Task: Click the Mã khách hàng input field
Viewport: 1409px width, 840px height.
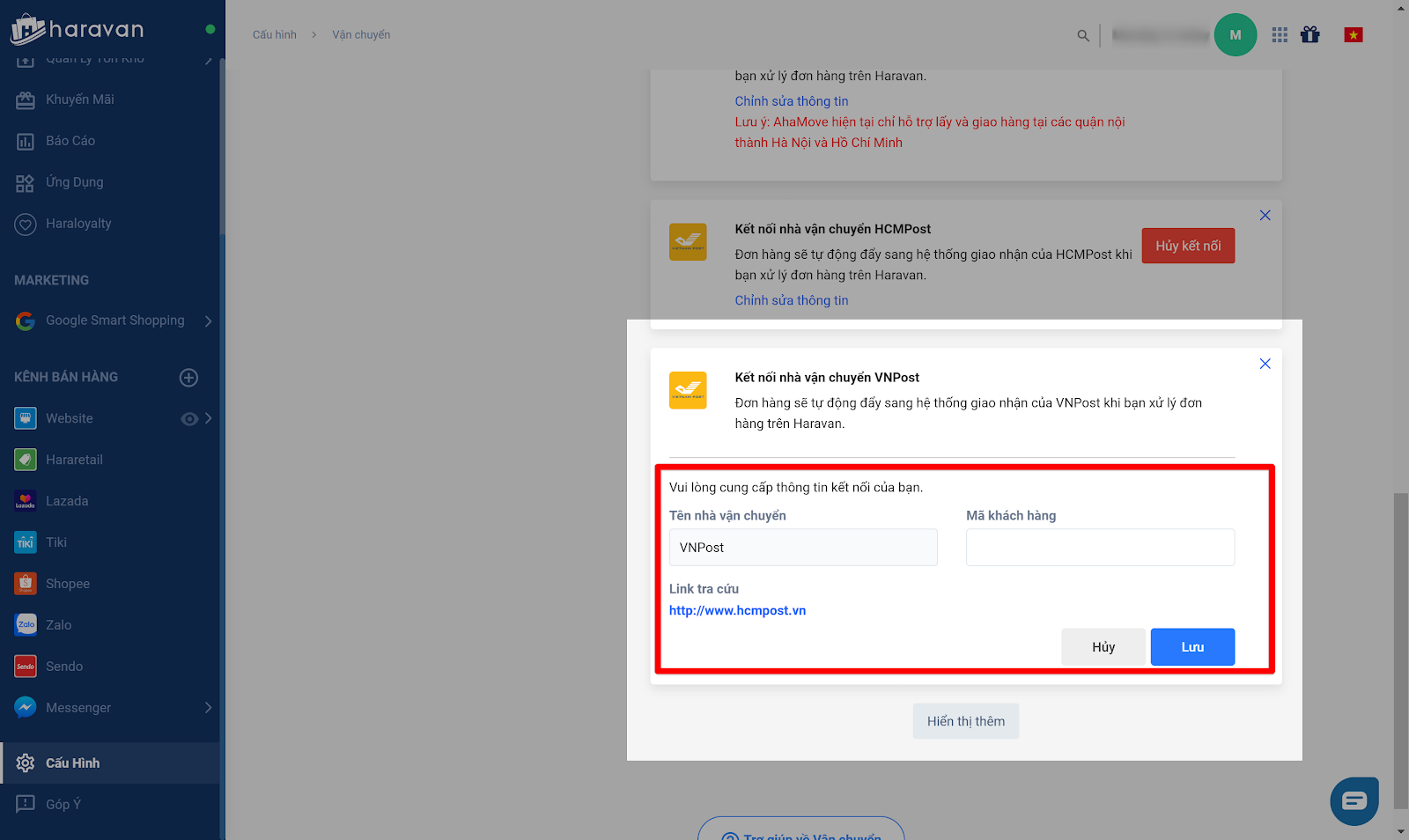Action: [1100, 548]
